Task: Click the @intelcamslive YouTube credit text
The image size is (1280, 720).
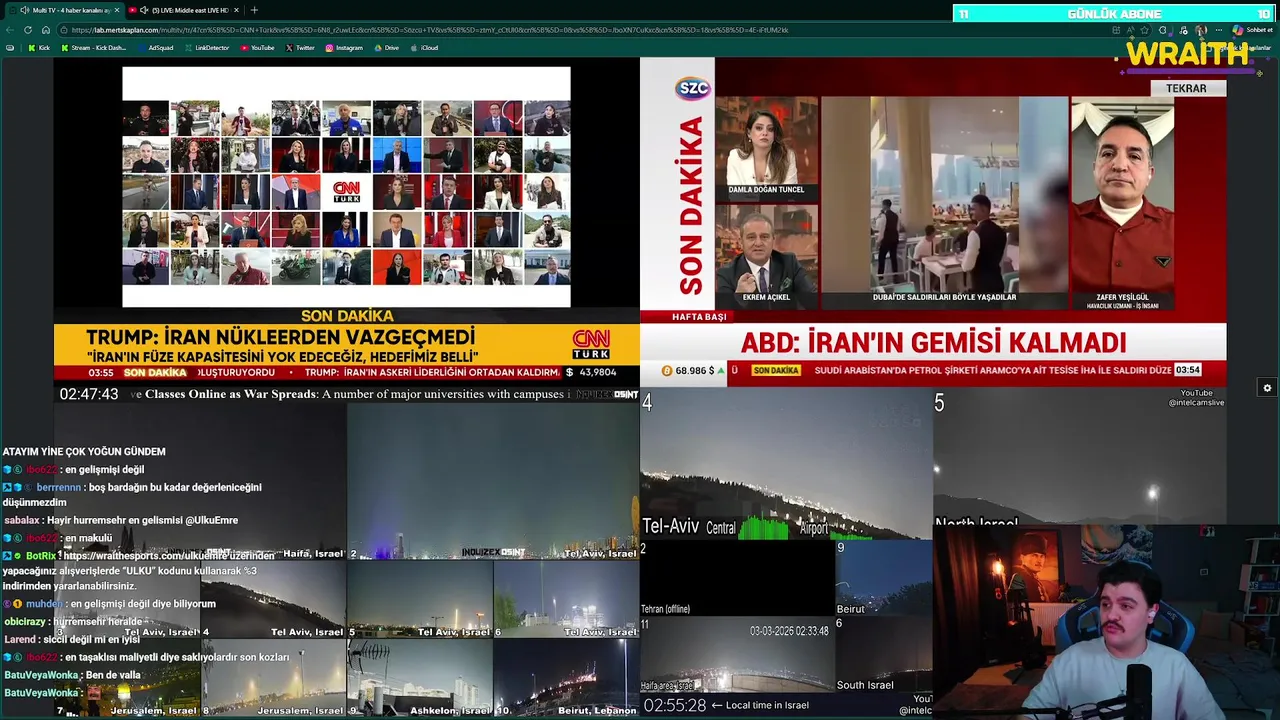Action: tap(1196, 403)
